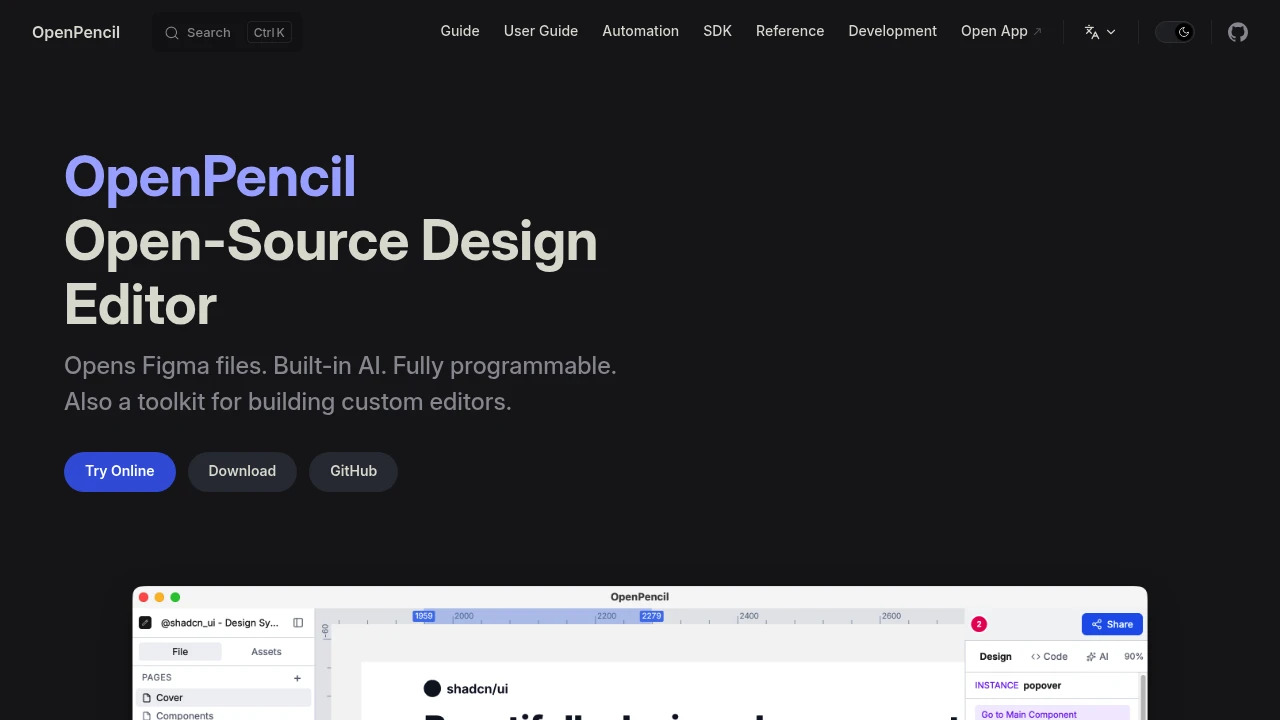The width and height of the screenshot is (1280, 720).
Task: Click the right panel vertical scrollbar
Action: [1143, 696]
